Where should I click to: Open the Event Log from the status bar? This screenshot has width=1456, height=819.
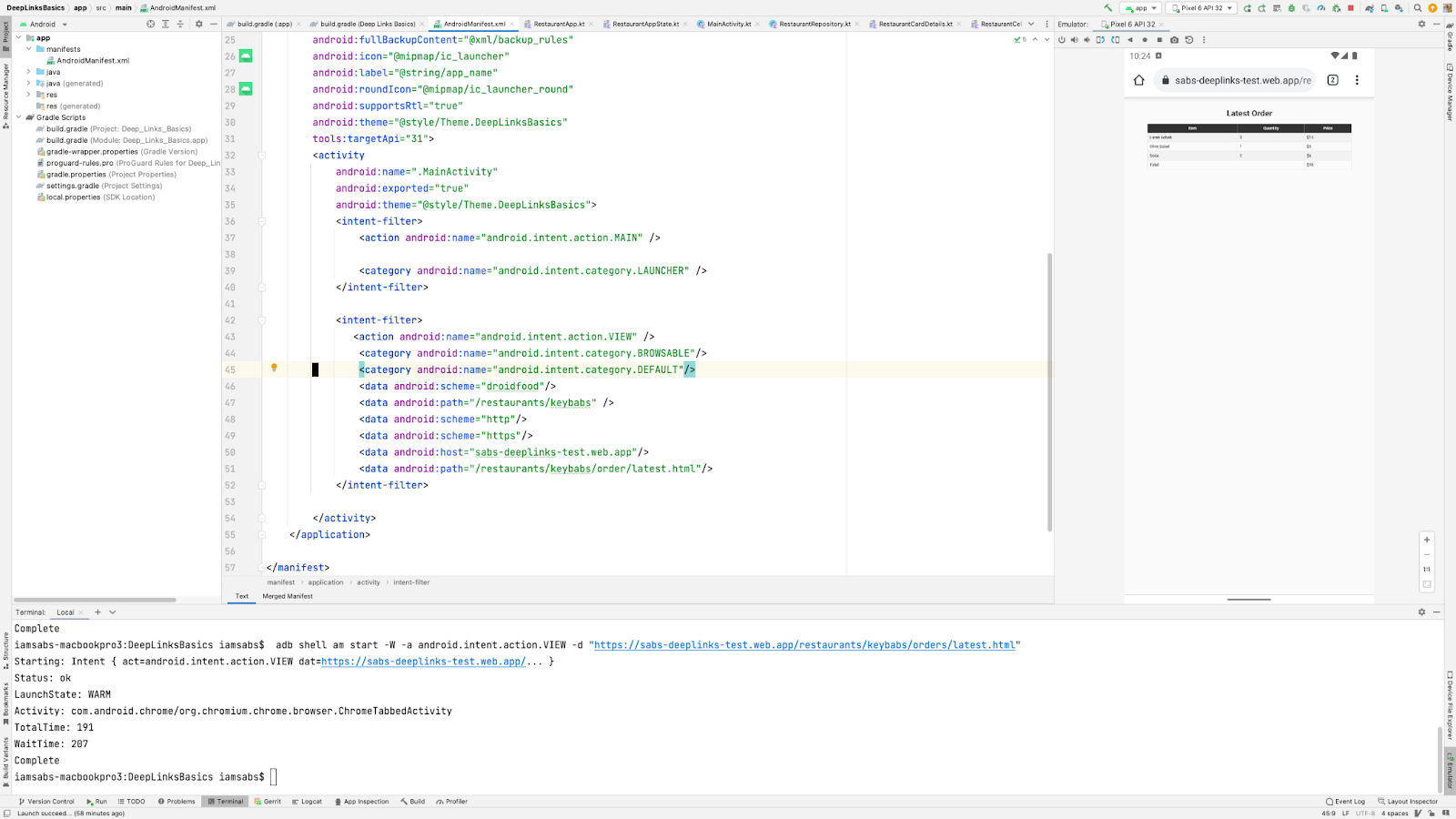click(1345, 802)
